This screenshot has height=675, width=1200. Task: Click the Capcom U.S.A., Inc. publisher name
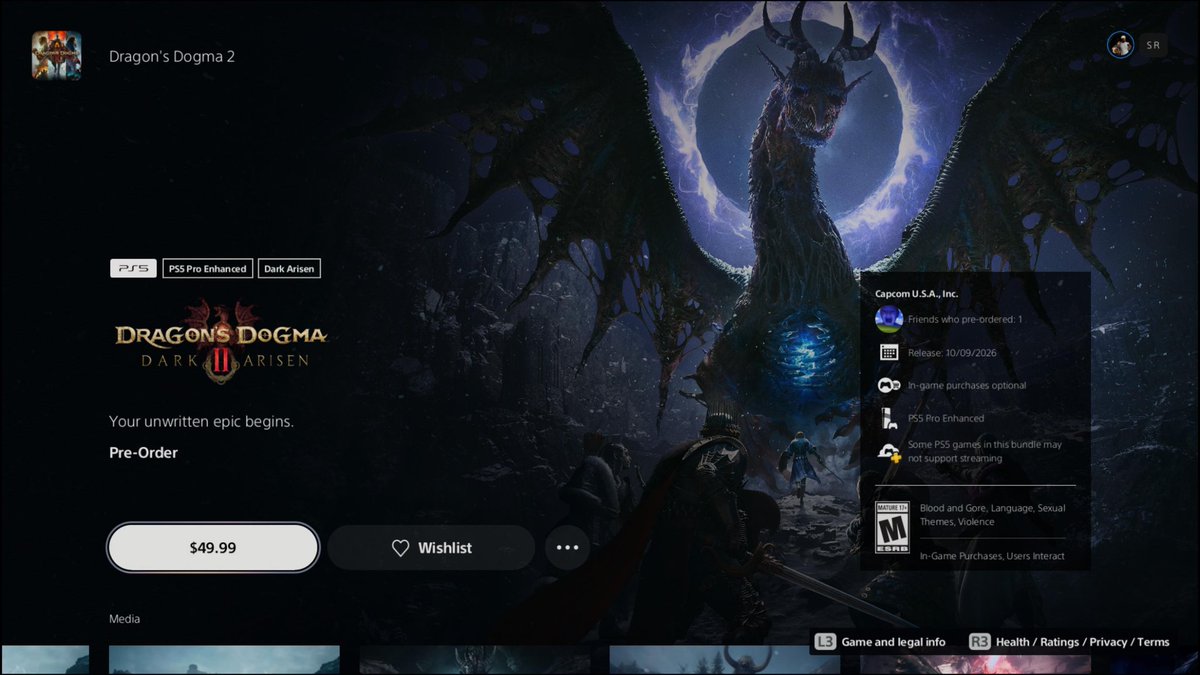pos(916,294)
